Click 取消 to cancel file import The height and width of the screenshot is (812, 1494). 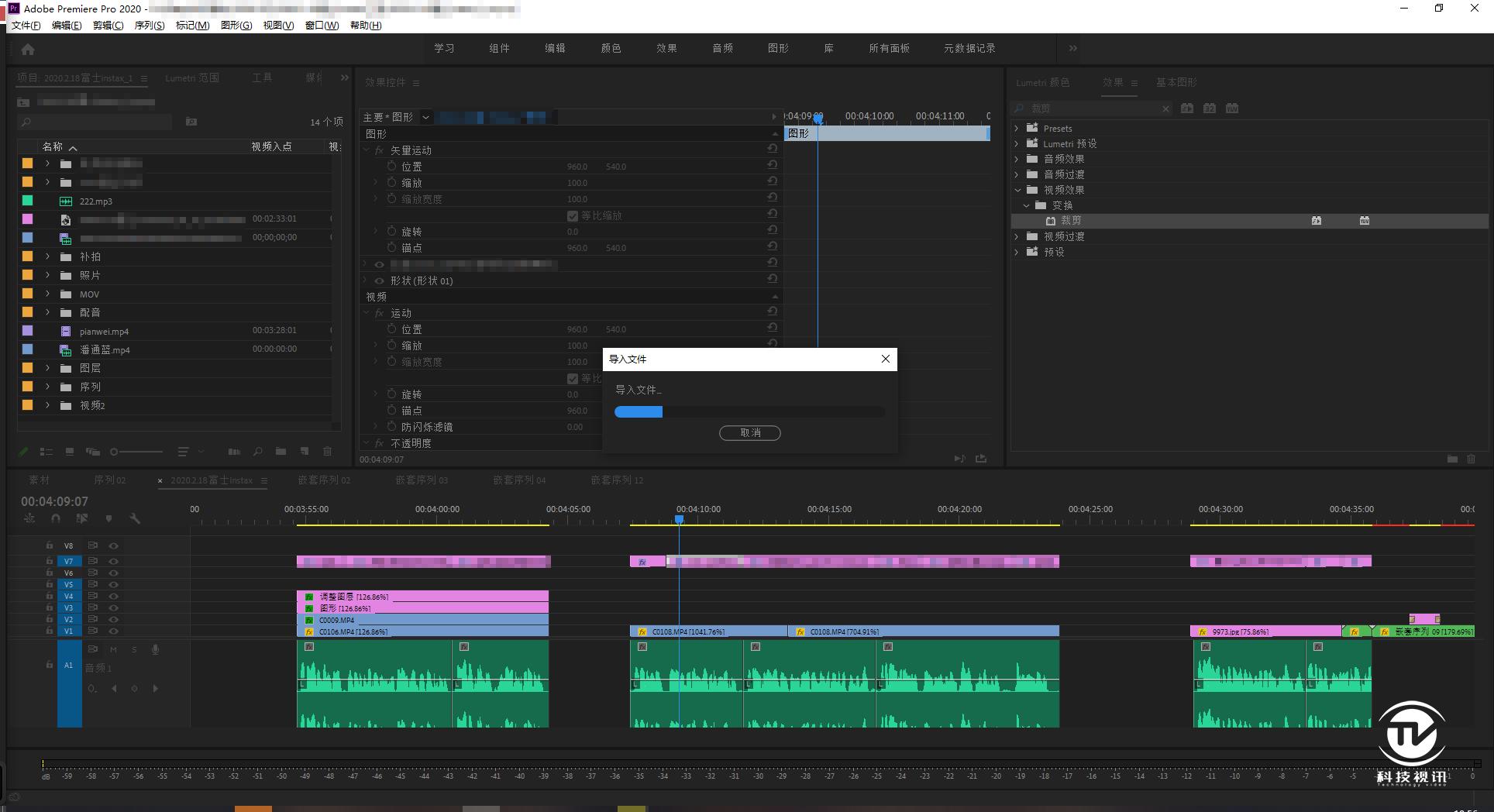point(749,433)
